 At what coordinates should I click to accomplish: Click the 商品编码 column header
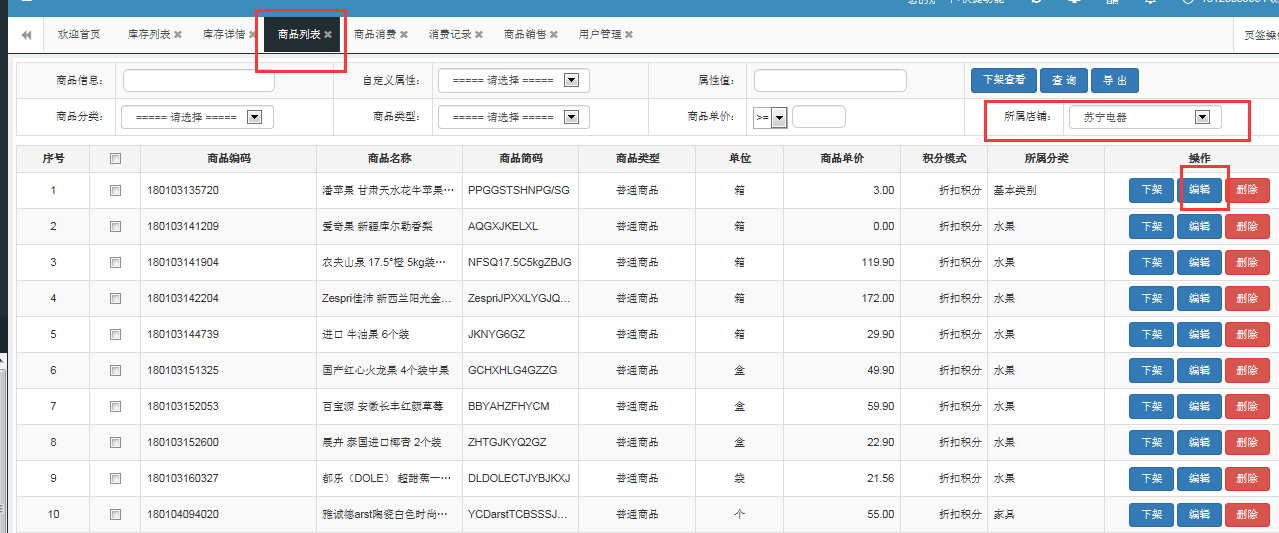229,158
